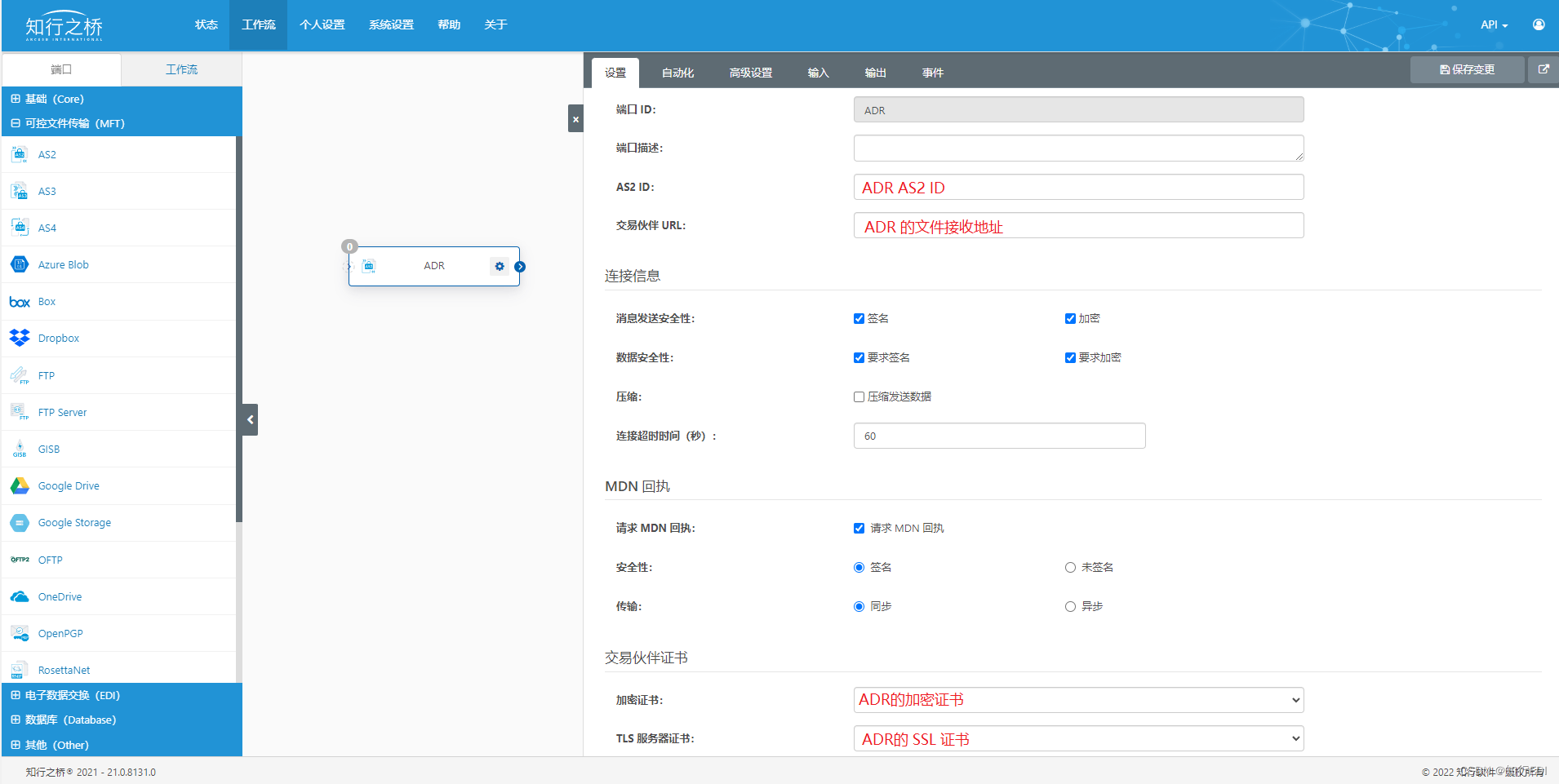Open the TLS 服务器证书 dropdown
Image resolution: width=1559 pixels, height=784 pixels.
click(x=1078, y=739)
